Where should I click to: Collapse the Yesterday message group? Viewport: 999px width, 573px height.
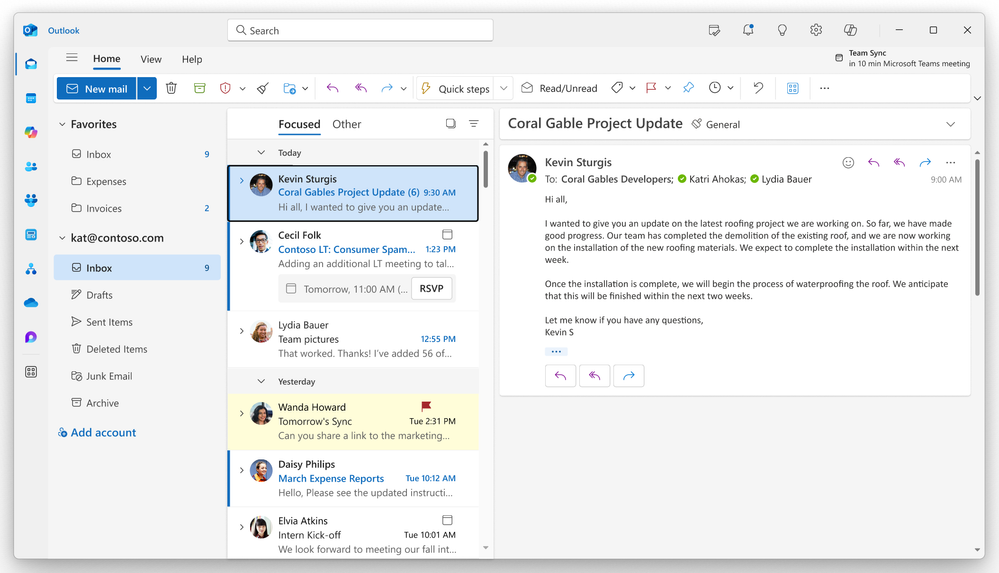coord(261,381)
